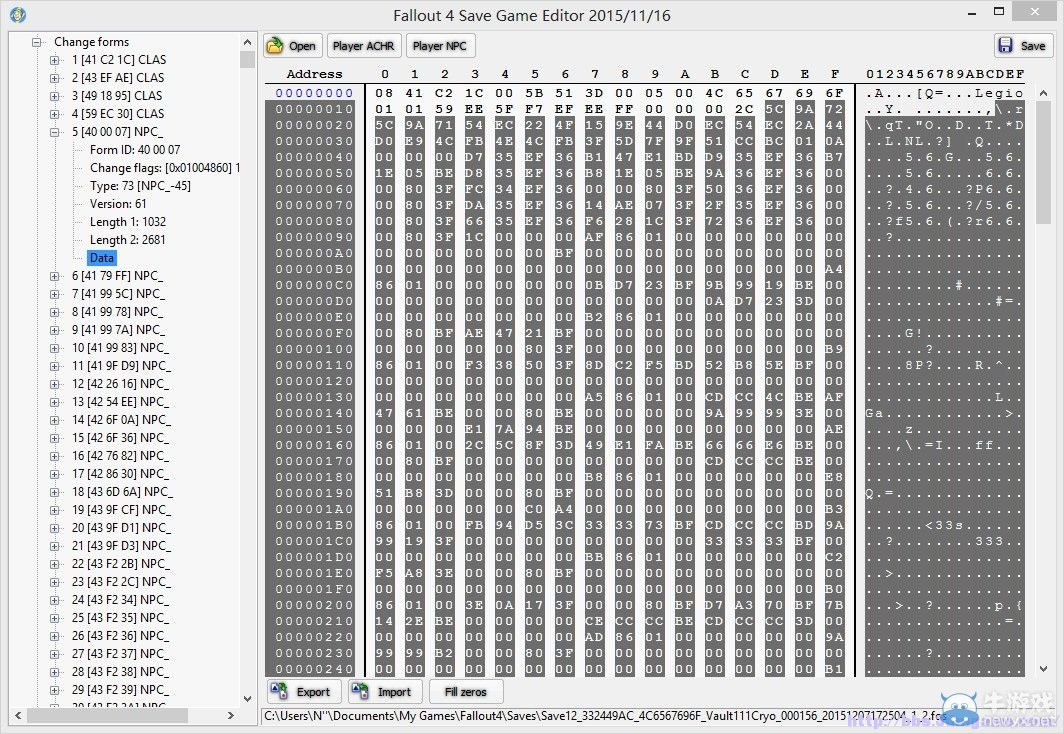
Task: Expand node 2 [43 EF AE] CLAS
Action: (54, 78)
